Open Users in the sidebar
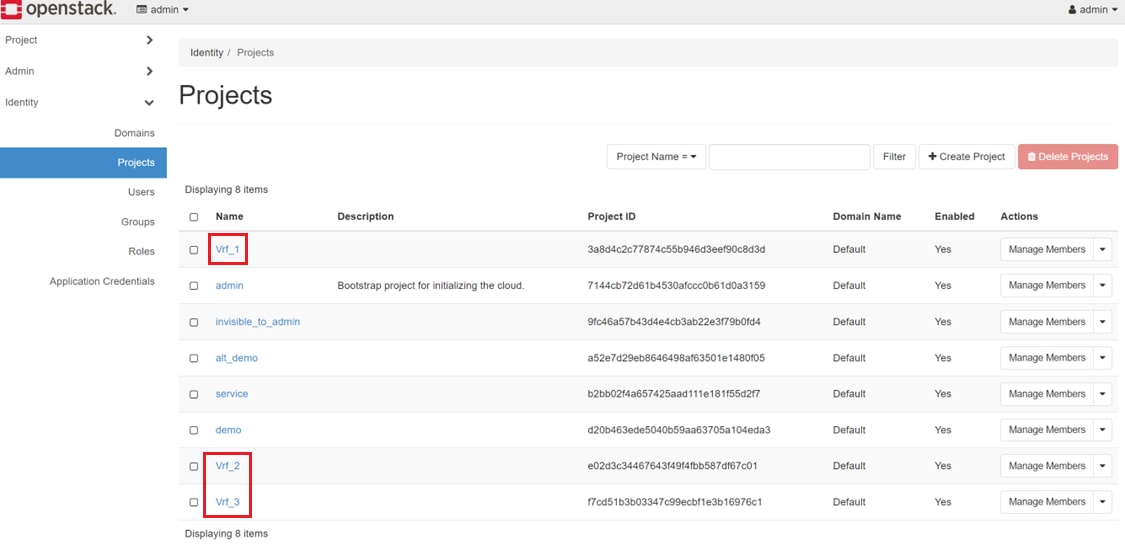 141,192
